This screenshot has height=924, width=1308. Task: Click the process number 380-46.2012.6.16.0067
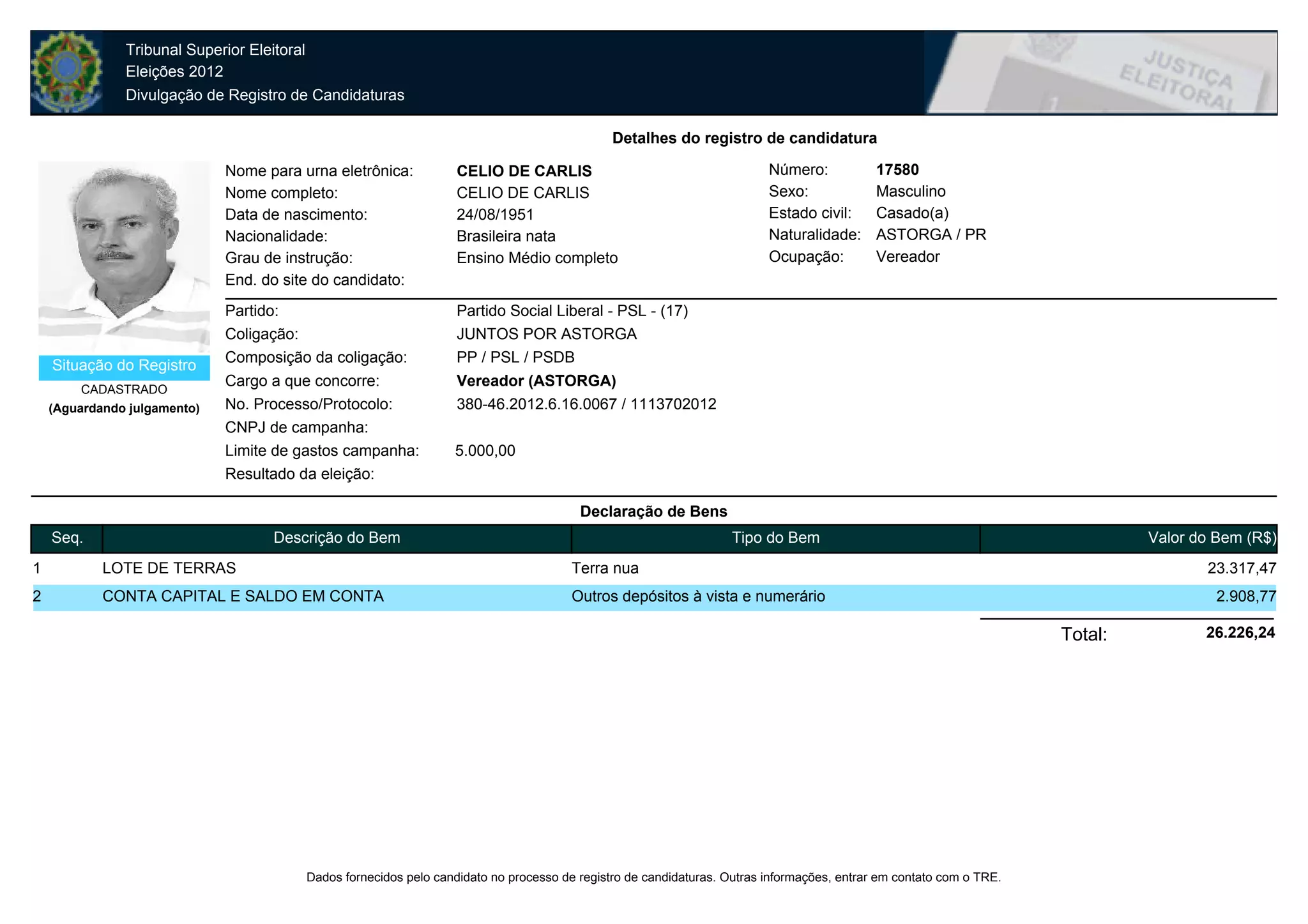pos(536,404)
